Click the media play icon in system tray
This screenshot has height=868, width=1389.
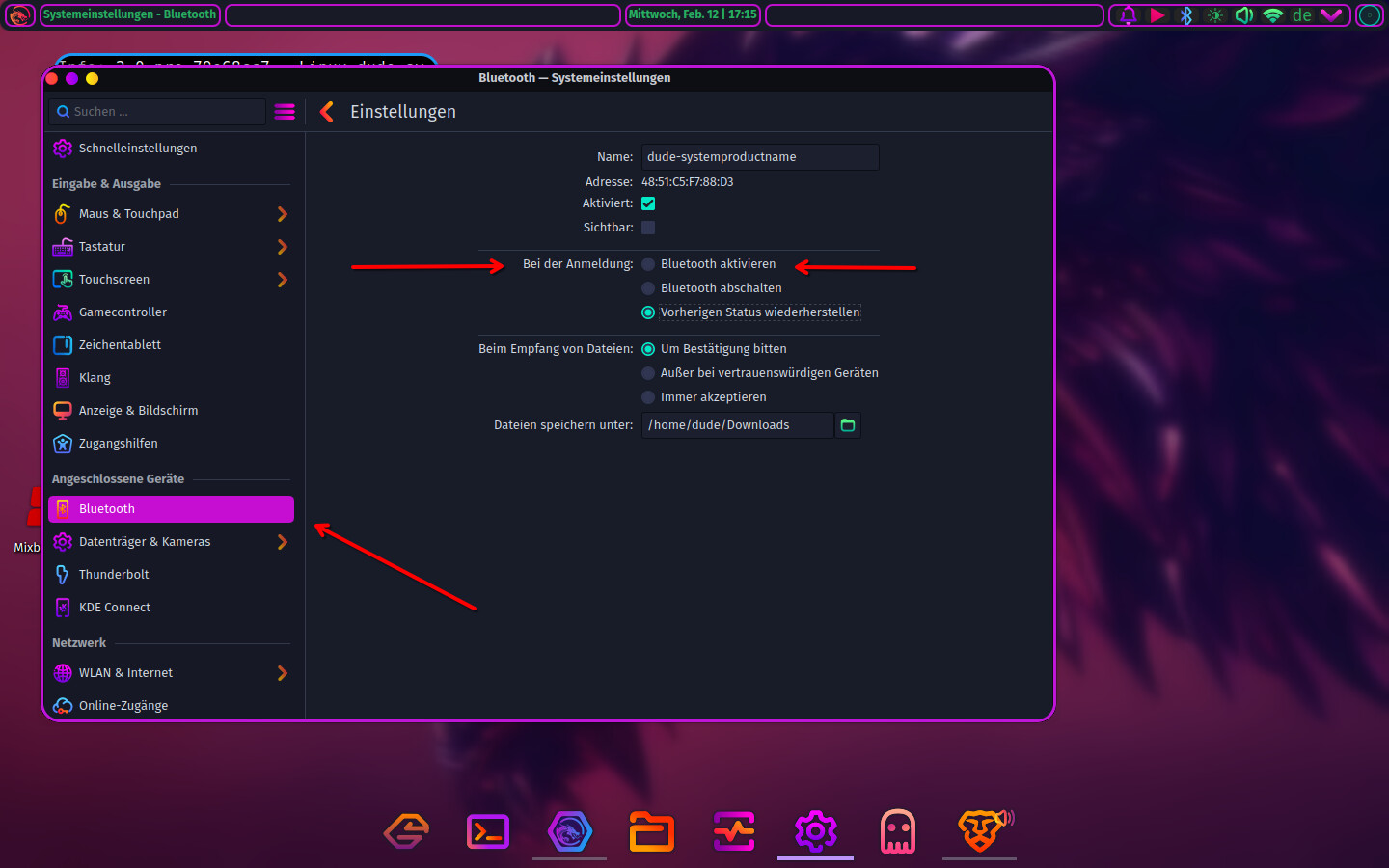tap(1157, 15)
